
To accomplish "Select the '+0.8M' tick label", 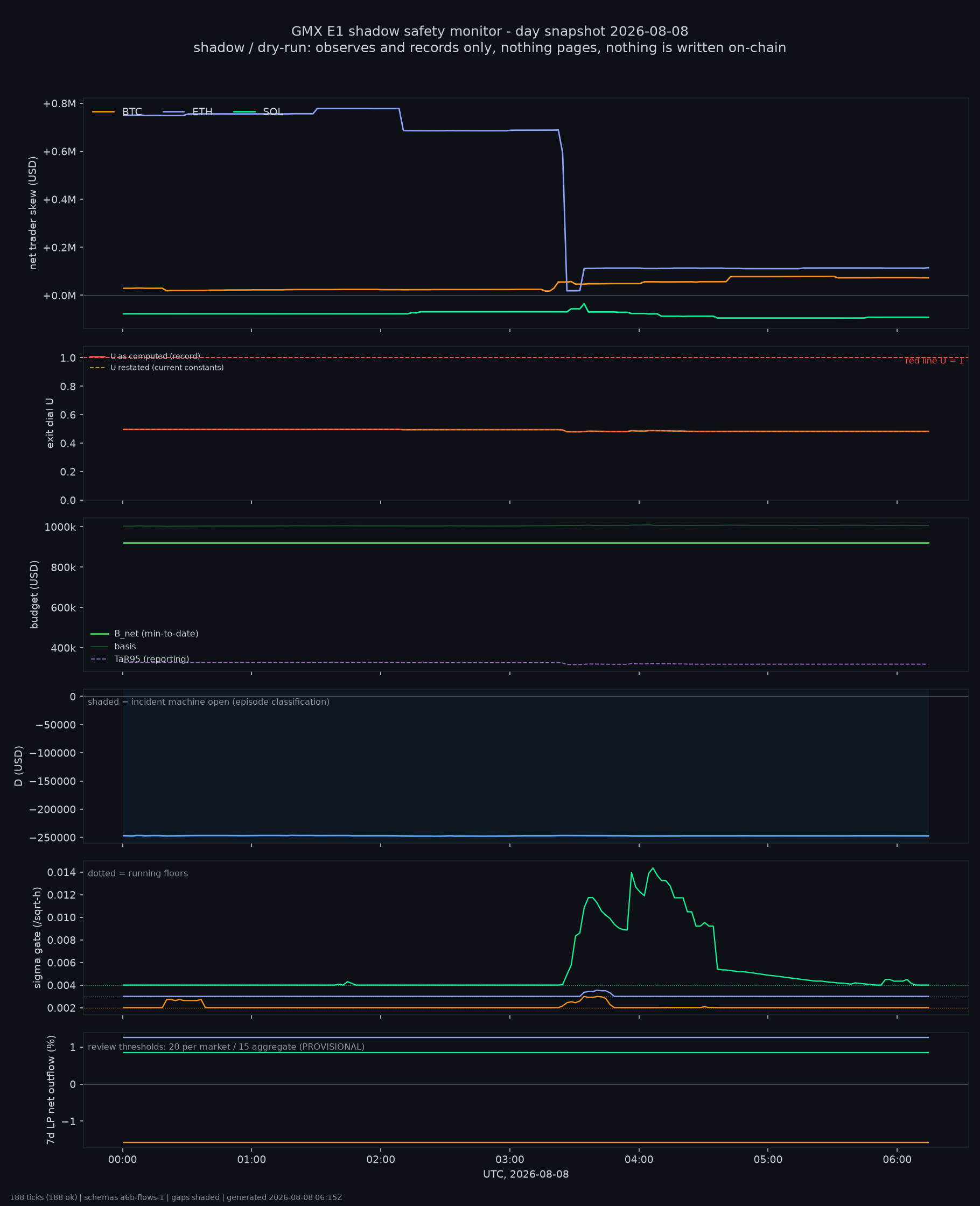I will pos(59,104).
